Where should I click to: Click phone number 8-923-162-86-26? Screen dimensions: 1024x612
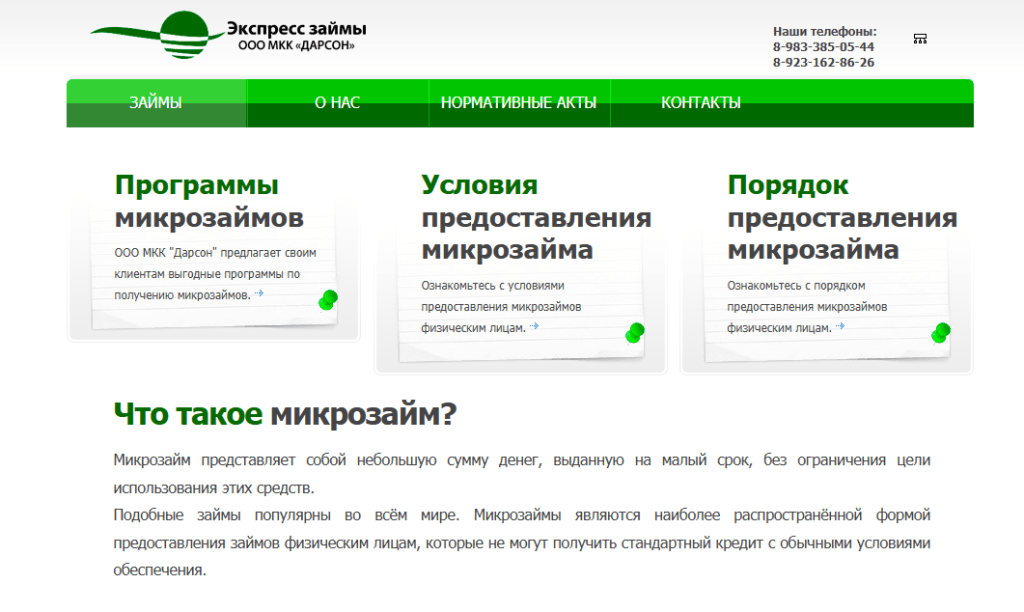point(824,62)
